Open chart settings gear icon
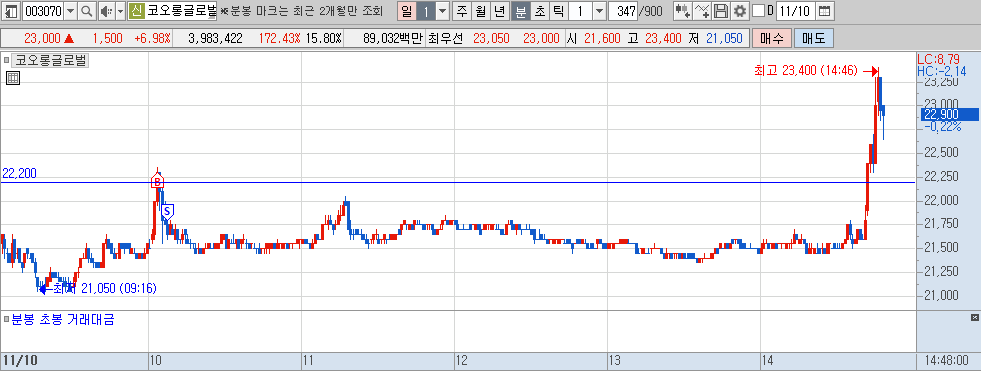 (x=740, y=11)
